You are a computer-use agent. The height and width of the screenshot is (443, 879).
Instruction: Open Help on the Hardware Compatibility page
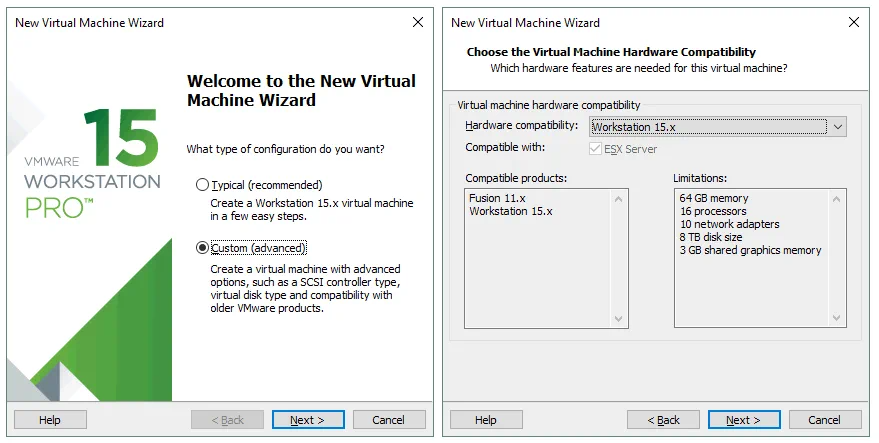pyautogui.click(x=486, y=420)
